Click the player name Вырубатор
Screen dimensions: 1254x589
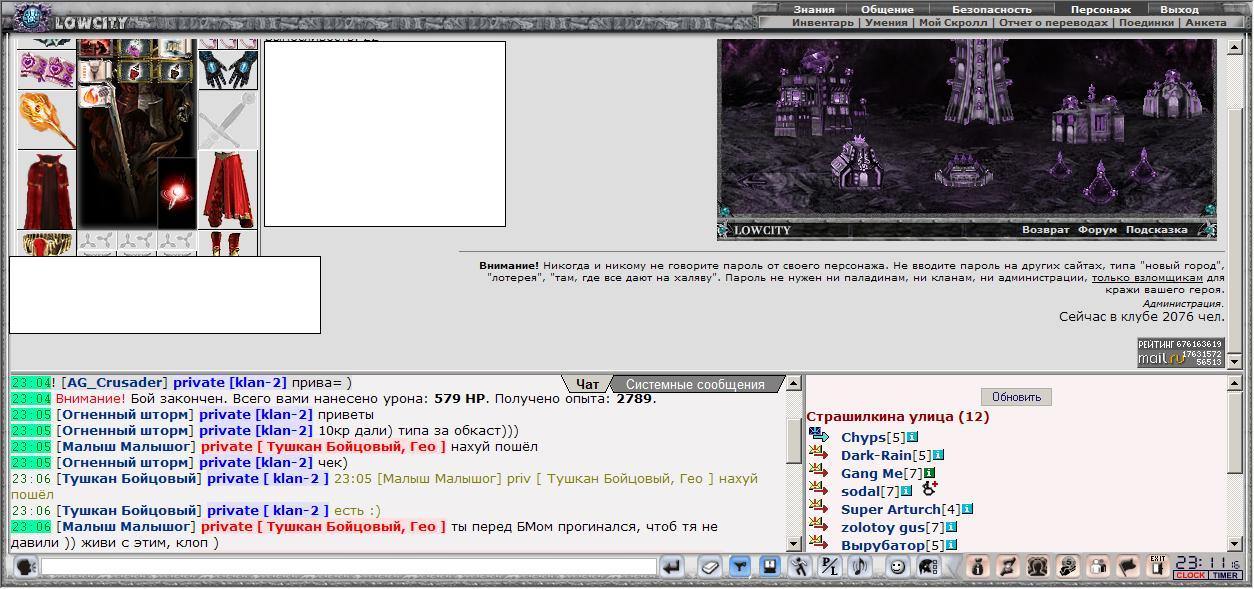(883, 545)
